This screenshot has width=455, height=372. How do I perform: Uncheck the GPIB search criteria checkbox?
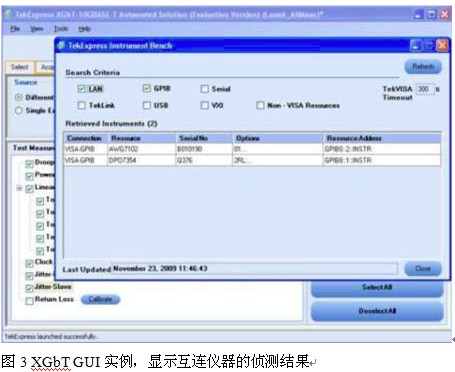147,88
